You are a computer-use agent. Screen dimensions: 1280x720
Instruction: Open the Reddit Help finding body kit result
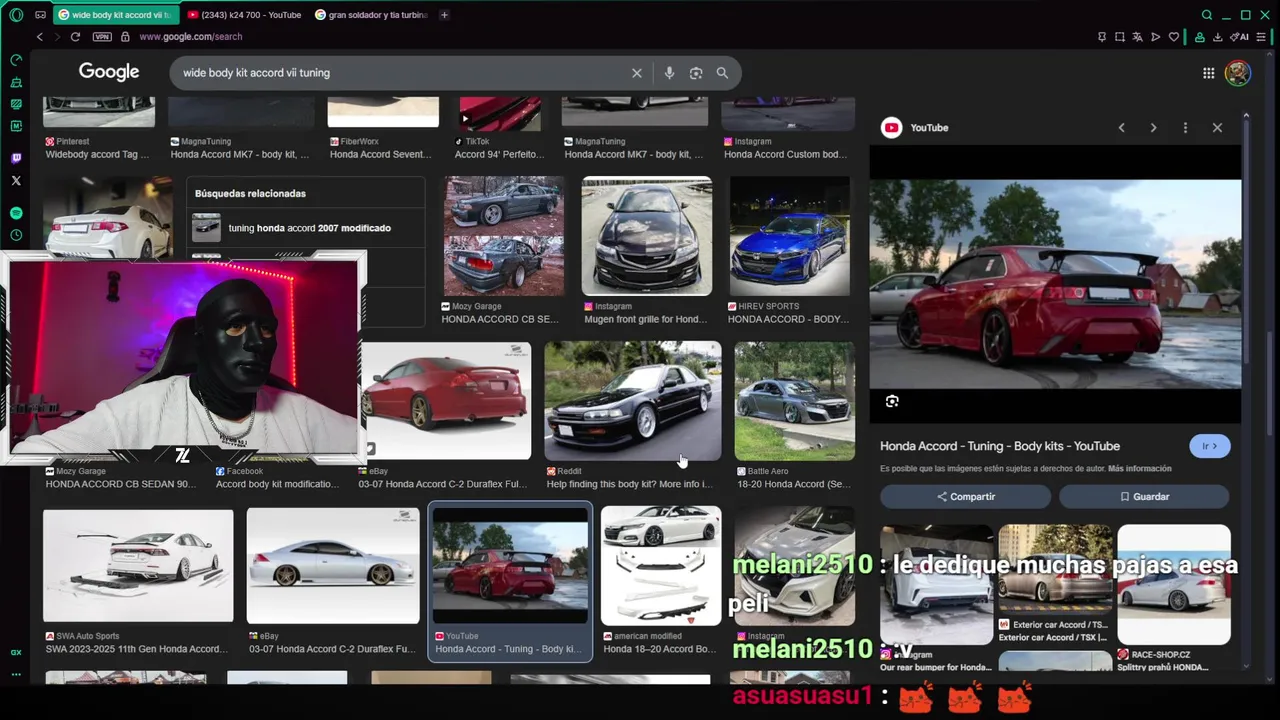tap(632, 401)
